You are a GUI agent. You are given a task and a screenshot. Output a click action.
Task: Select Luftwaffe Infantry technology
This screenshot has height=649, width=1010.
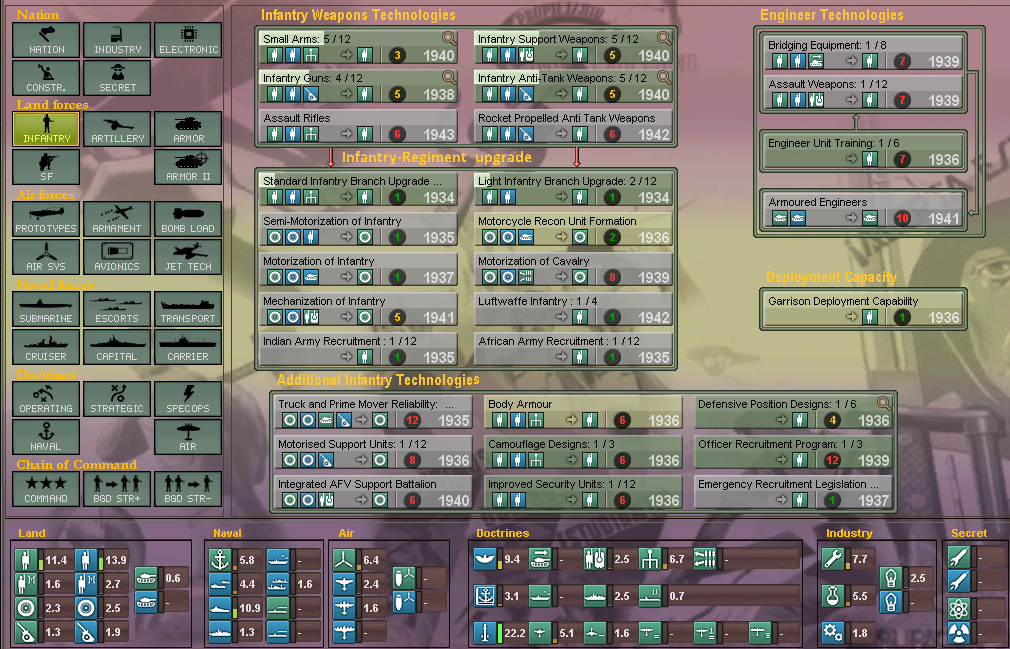point(573,309)
